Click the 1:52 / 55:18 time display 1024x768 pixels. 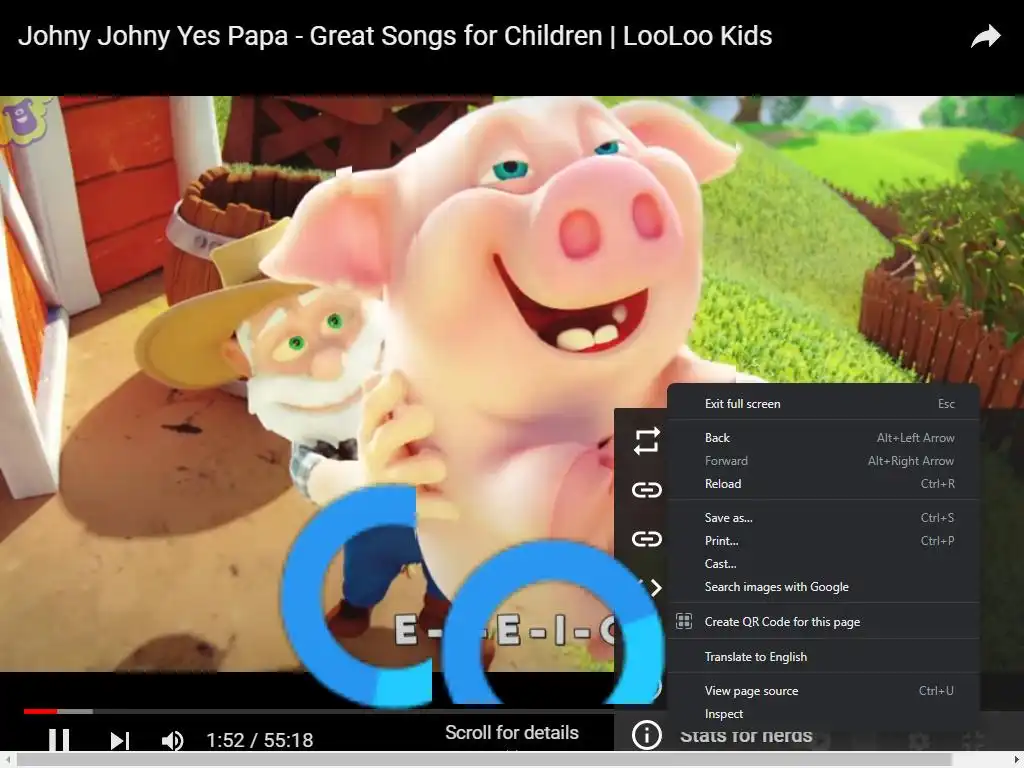pos(259,740)
